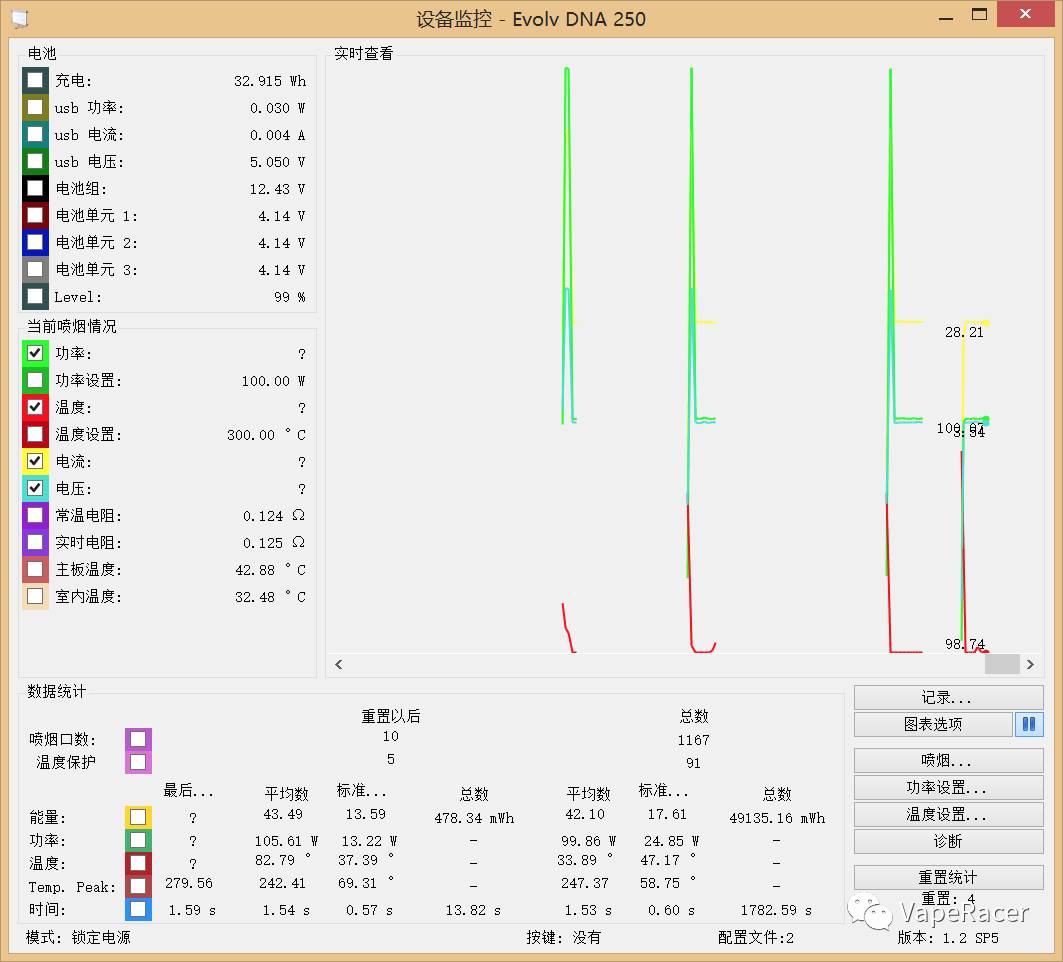Screen dimensions: 1063x962
Task: Click the 279.56 Temp. Peak last value
Action: coord(188,883)
